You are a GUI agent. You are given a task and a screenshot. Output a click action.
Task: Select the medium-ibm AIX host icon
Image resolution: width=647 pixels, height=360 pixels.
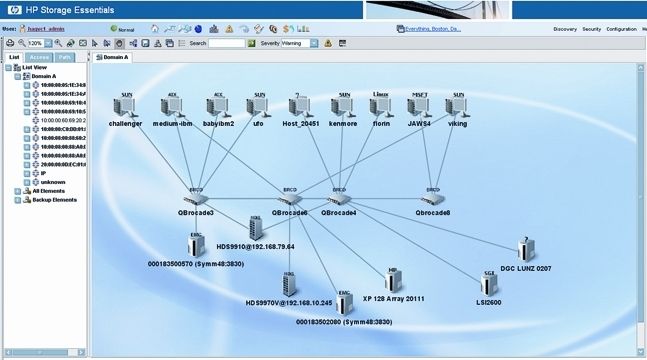[x=172, y=107]
